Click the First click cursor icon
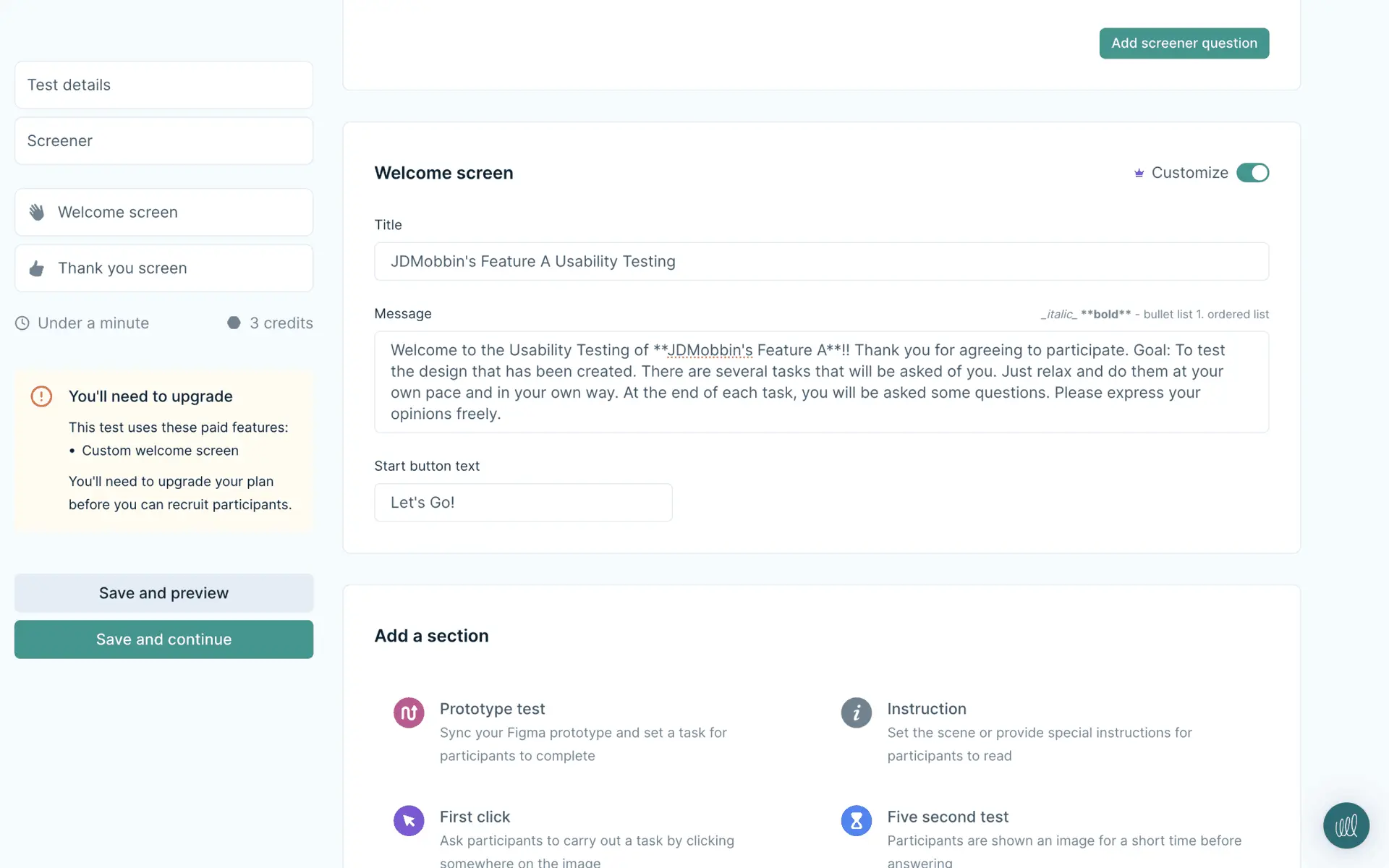 [x=409, y=820]
